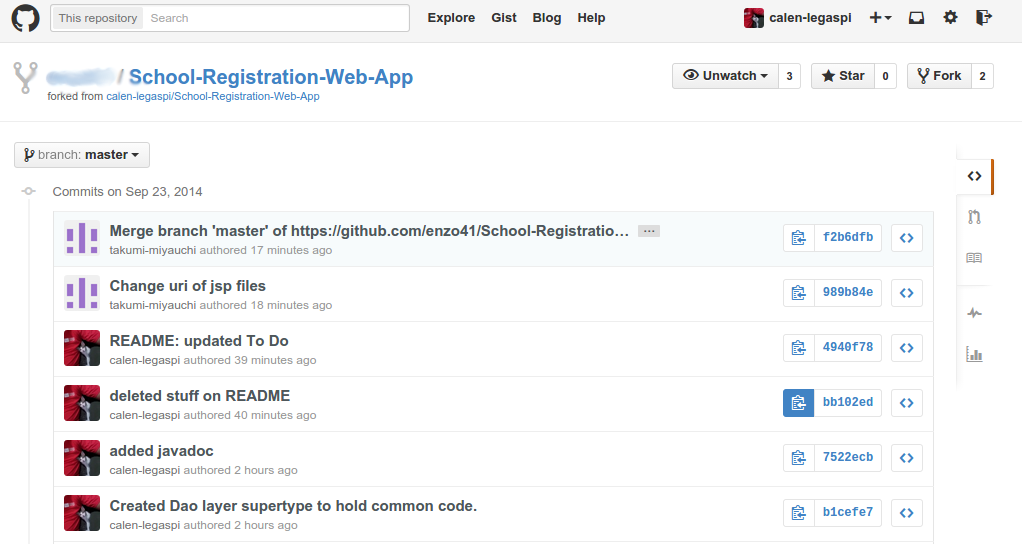The width and height of the screenshot is (1022, 544).
Task: Open Blog in top navigation
Action: point(547,18)
